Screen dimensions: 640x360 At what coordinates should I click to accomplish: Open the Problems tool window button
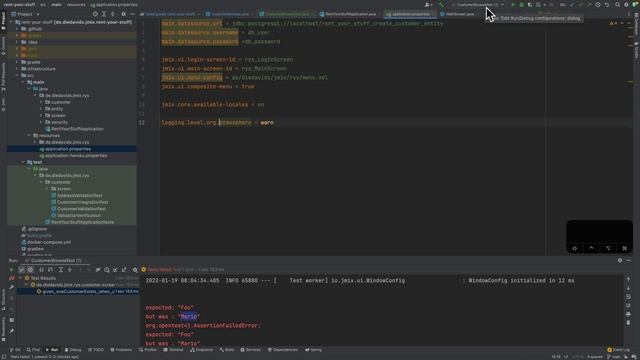(x=121, y=350)
